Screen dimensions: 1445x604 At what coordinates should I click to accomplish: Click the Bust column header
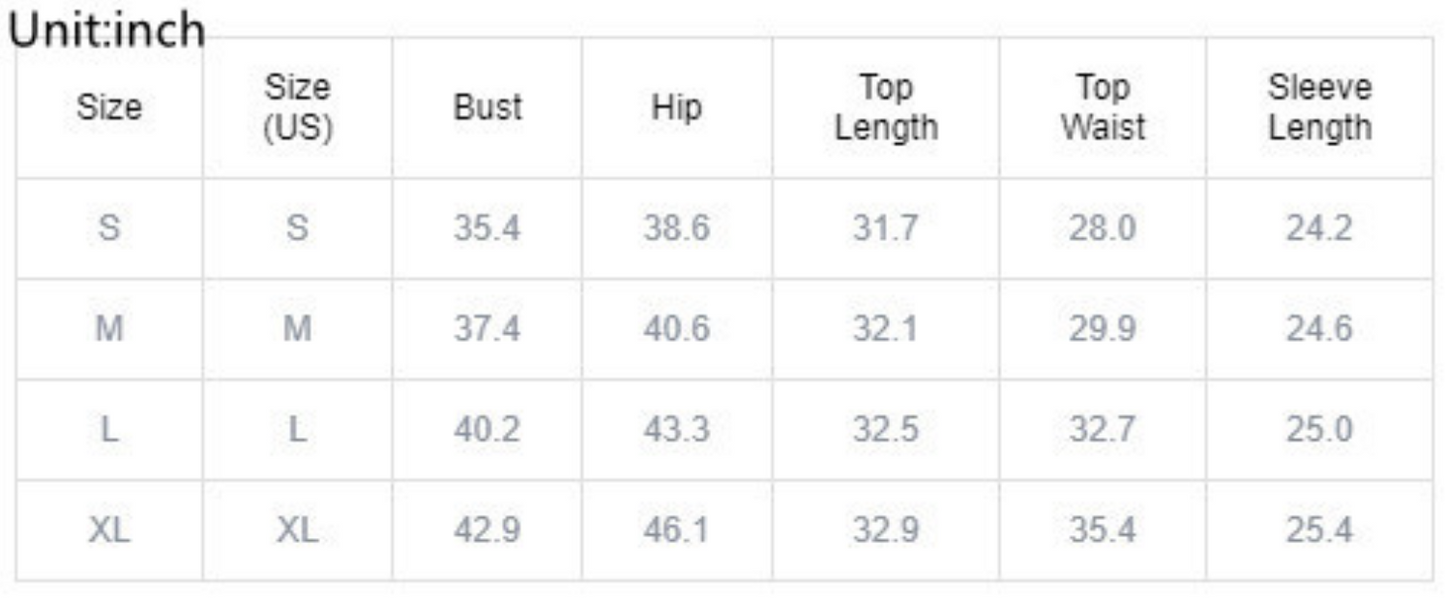click(x=487, y=108)
